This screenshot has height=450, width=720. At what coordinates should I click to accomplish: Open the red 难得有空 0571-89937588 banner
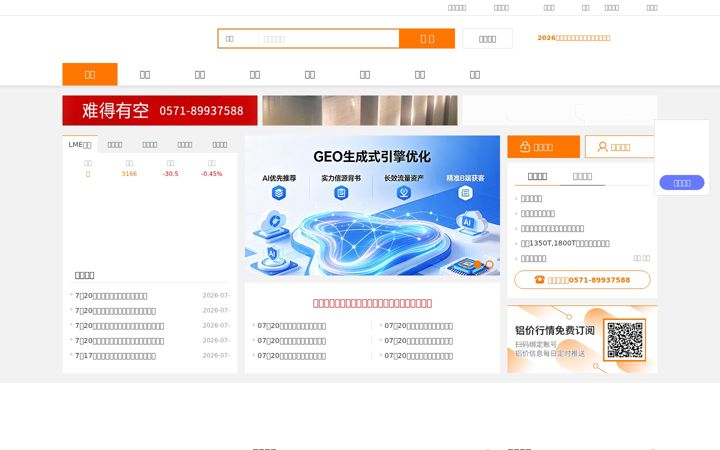tap(160, 110)
